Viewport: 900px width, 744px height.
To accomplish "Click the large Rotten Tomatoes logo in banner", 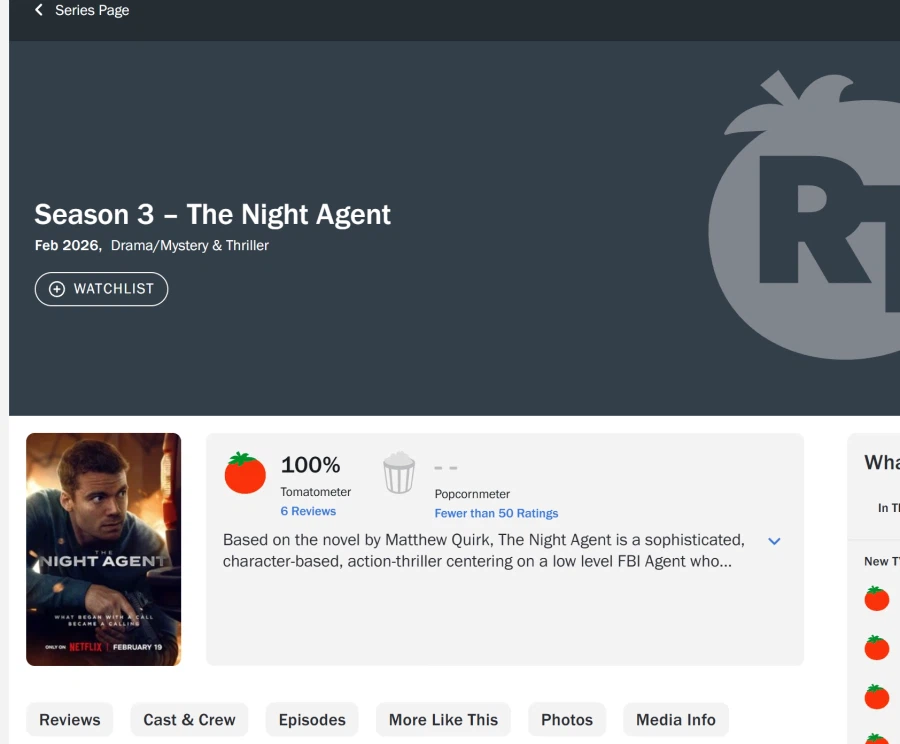I will click(x=810, y=215).
